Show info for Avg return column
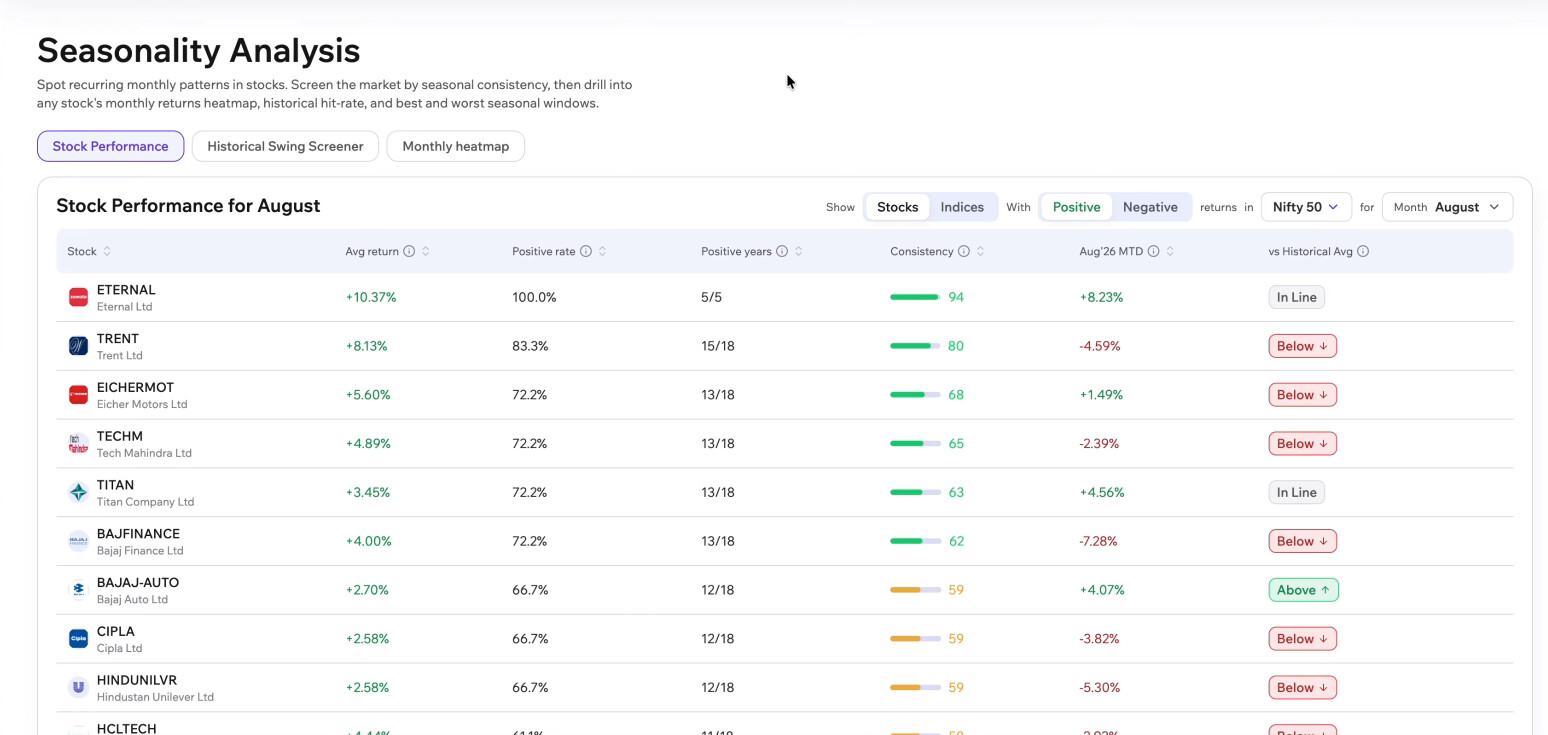 pyautogui.click(x=409, y=251)
